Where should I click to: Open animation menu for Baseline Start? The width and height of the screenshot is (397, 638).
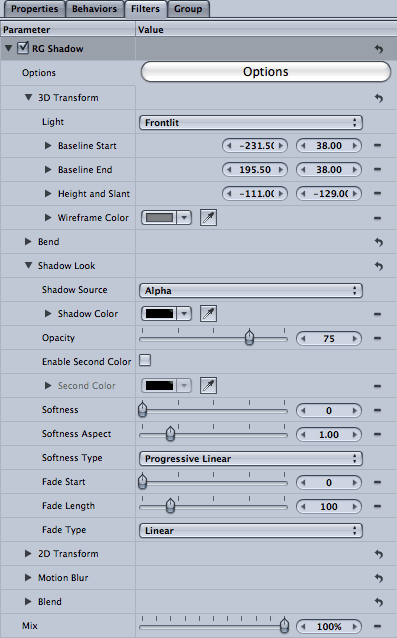[x=377, y=145]
